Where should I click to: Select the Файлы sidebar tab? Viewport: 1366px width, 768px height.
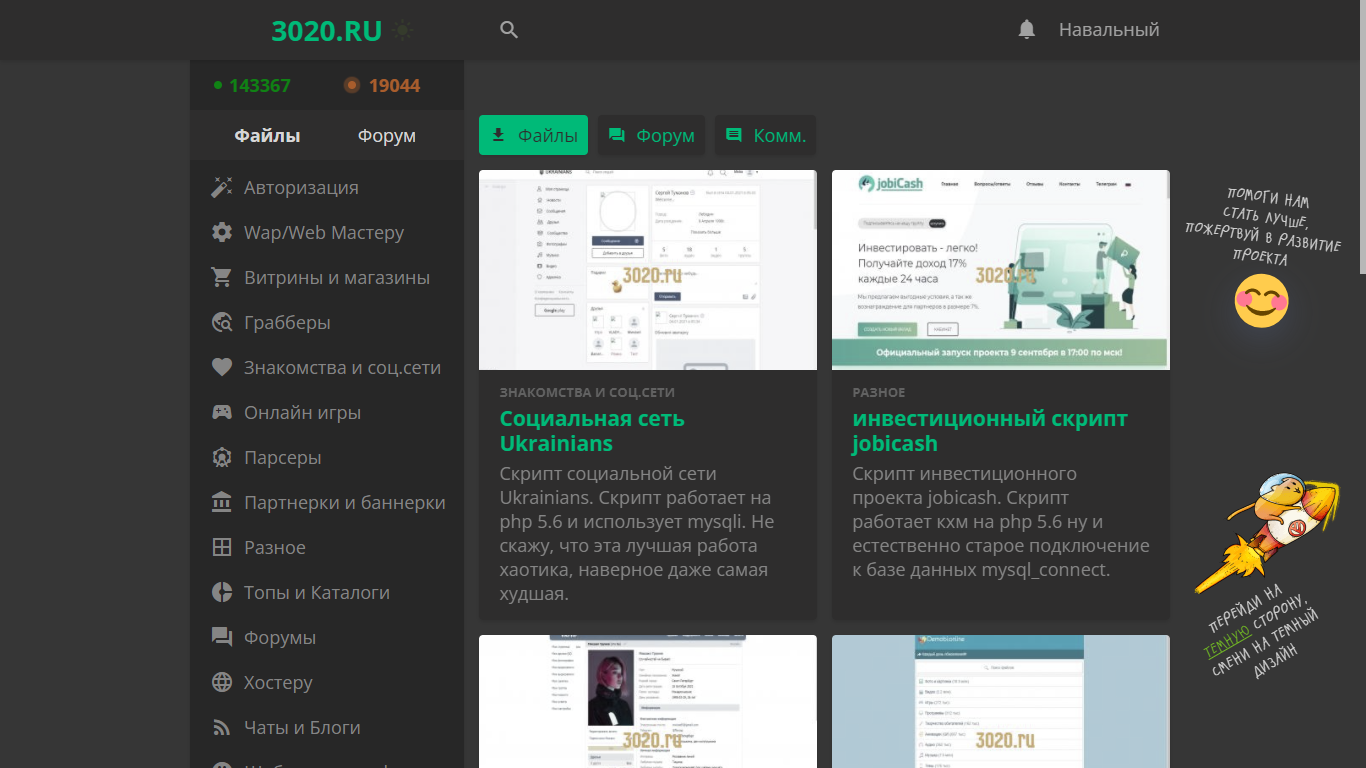[267, 136]
